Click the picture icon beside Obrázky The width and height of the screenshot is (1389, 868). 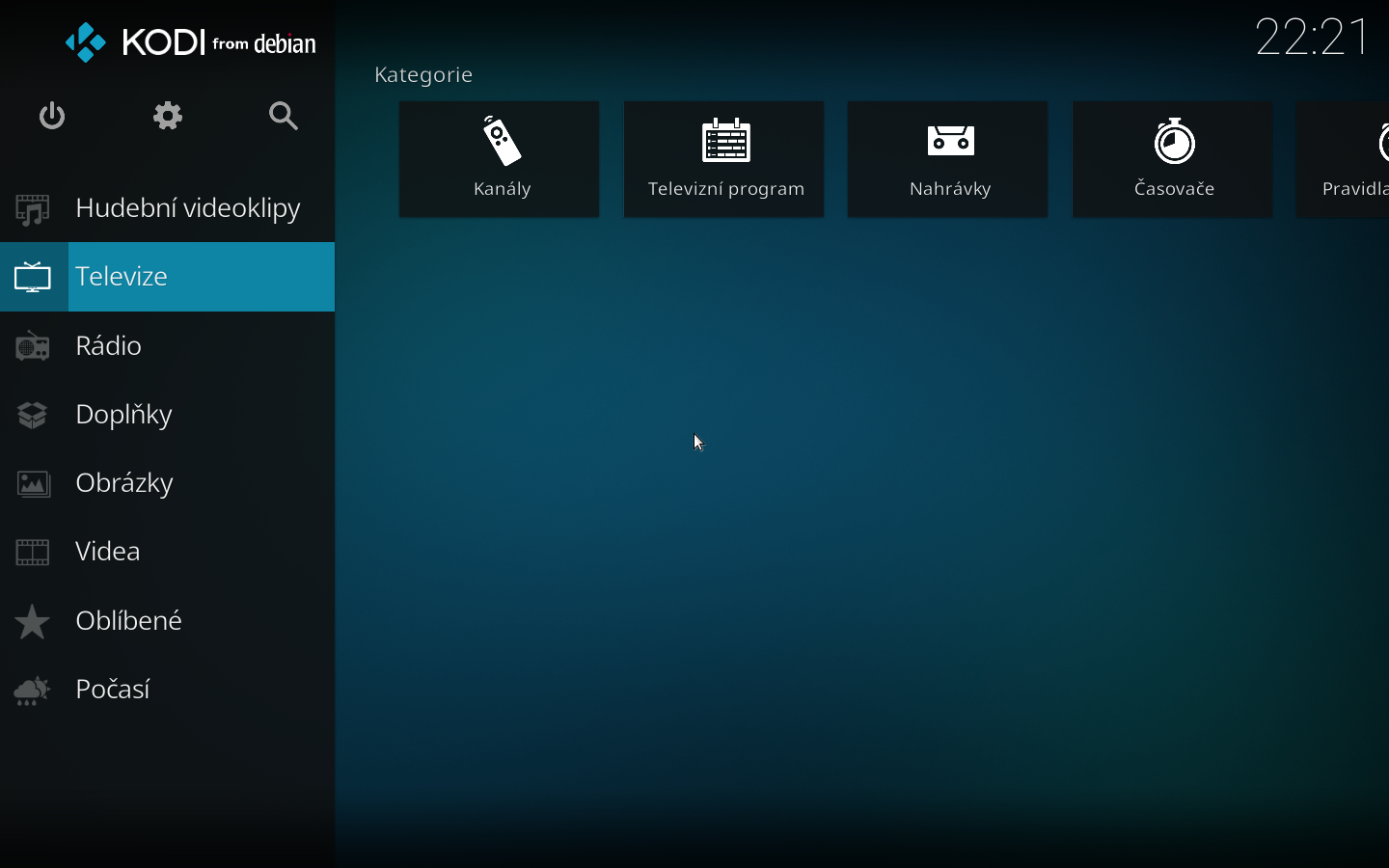(33, 483)
